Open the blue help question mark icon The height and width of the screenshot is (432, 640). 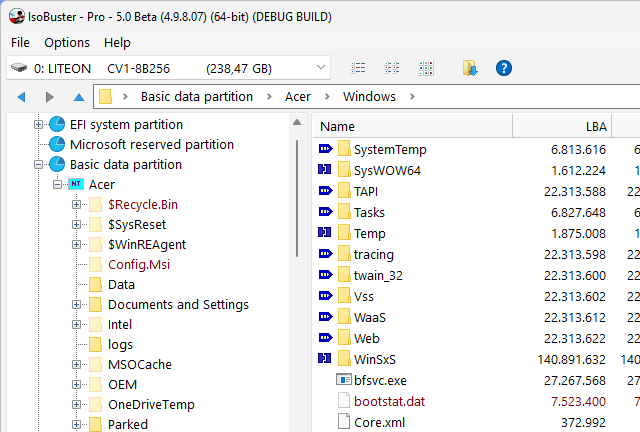pos(504,68)
